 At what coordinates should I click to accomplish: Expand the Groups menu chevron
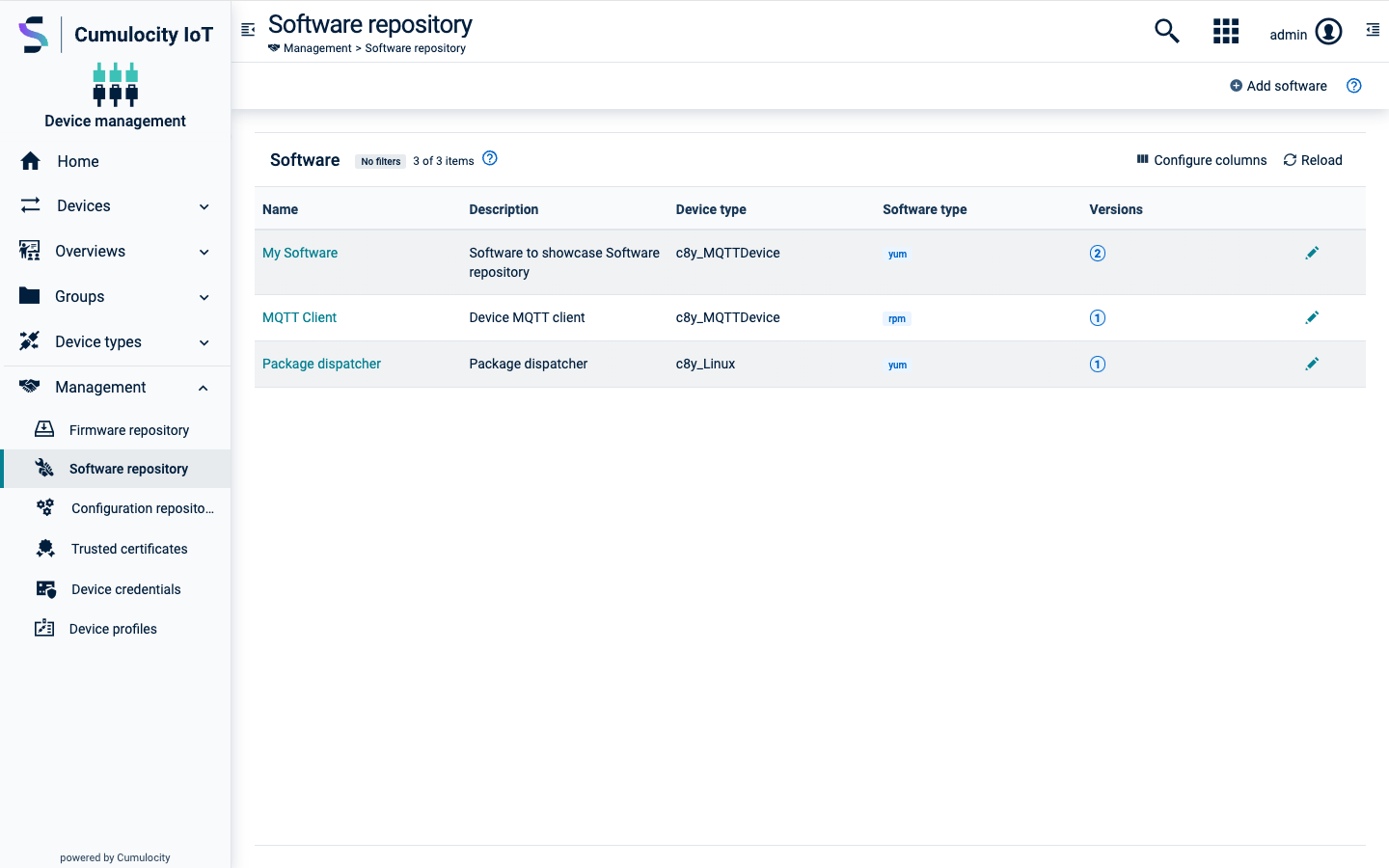click(204, 297)
